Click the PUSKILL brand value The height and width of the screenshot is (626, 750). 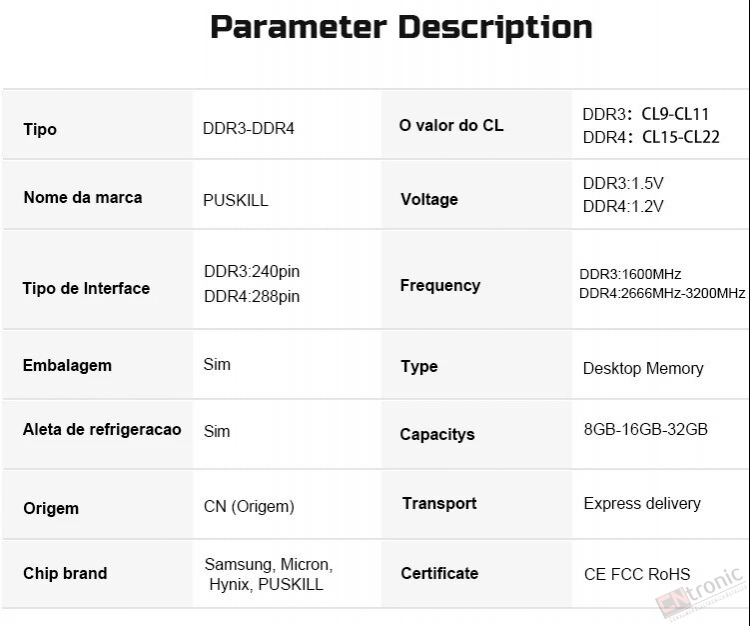pos(235,200)
